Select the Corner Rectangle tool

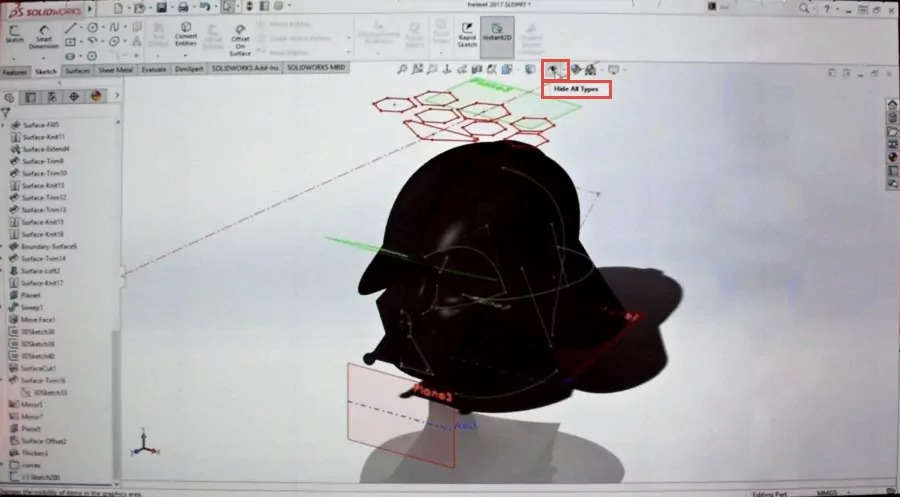click(70, 42)
